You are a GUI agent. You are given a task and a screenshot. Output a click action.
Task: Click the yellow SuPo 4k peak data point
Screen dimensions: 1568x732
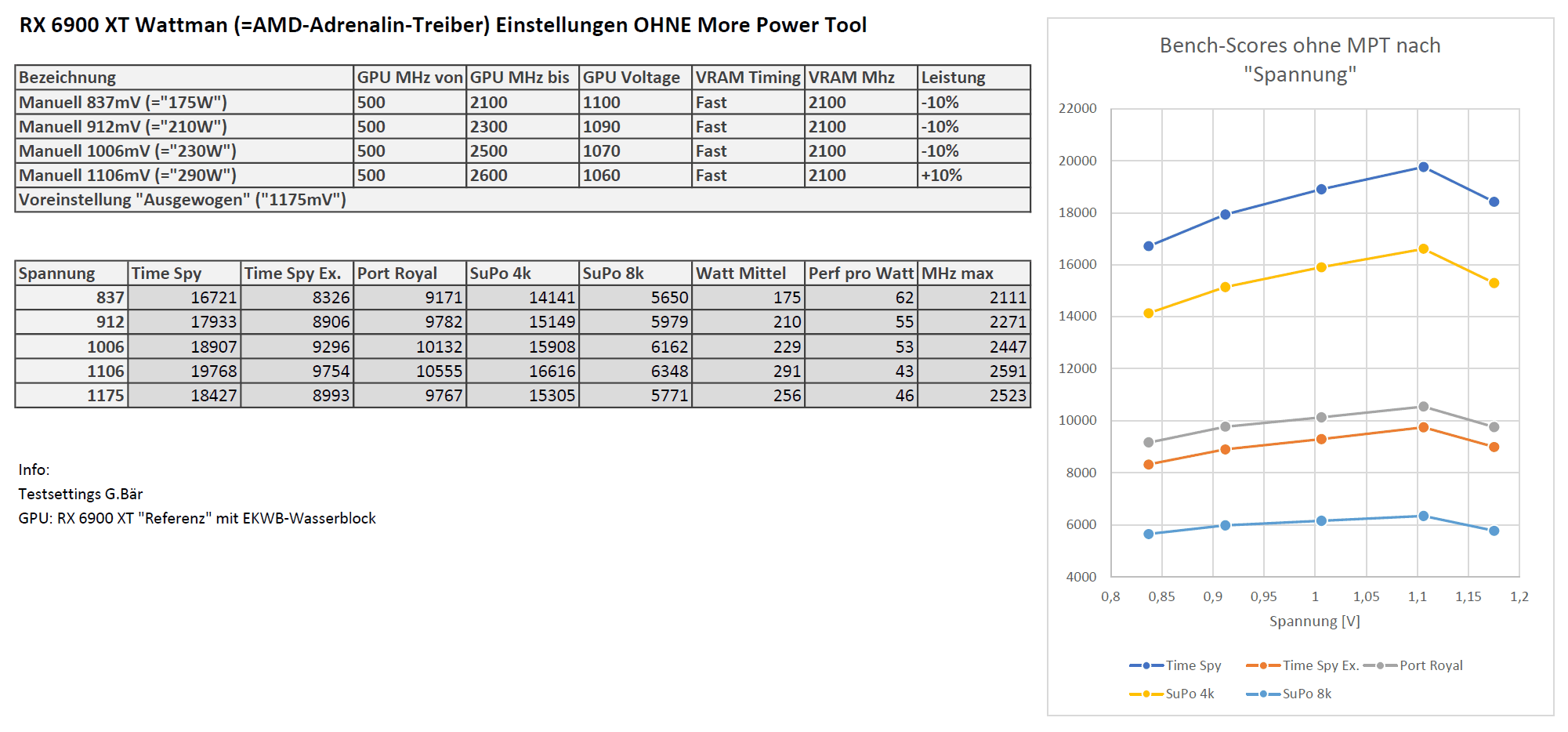coord(1423,249)
